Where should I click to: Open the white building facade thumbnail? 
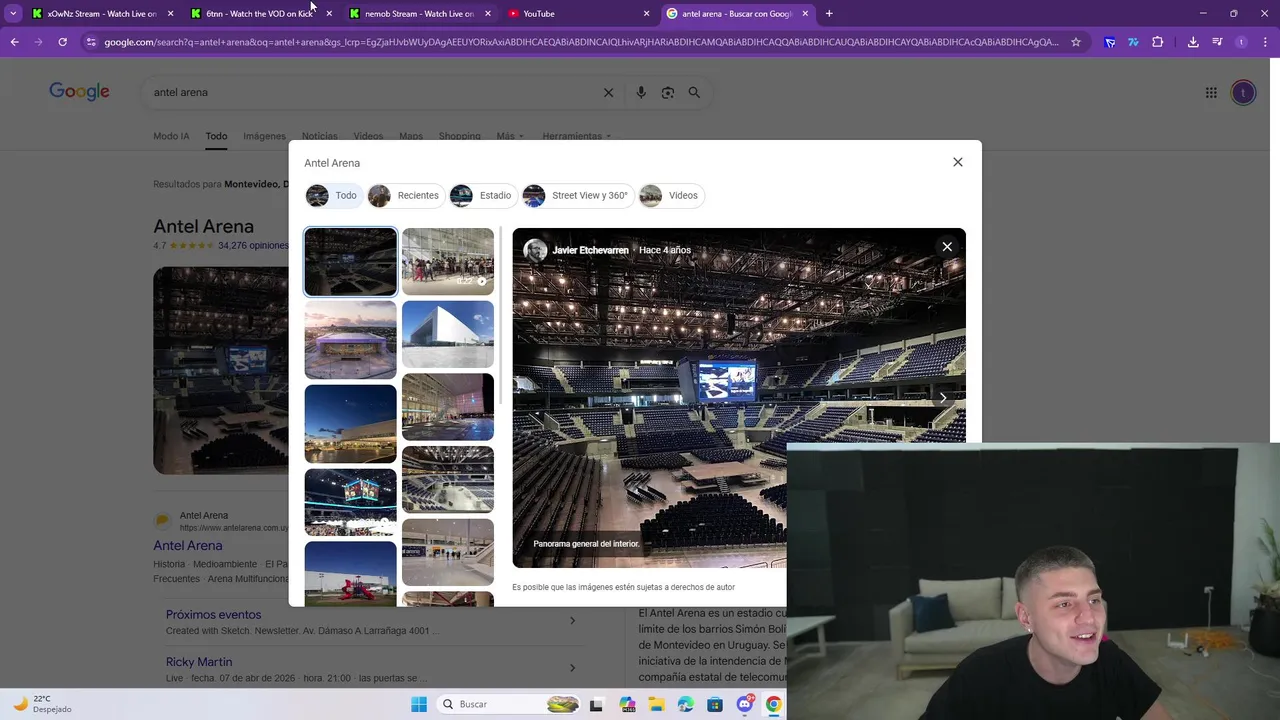point(448,334)
